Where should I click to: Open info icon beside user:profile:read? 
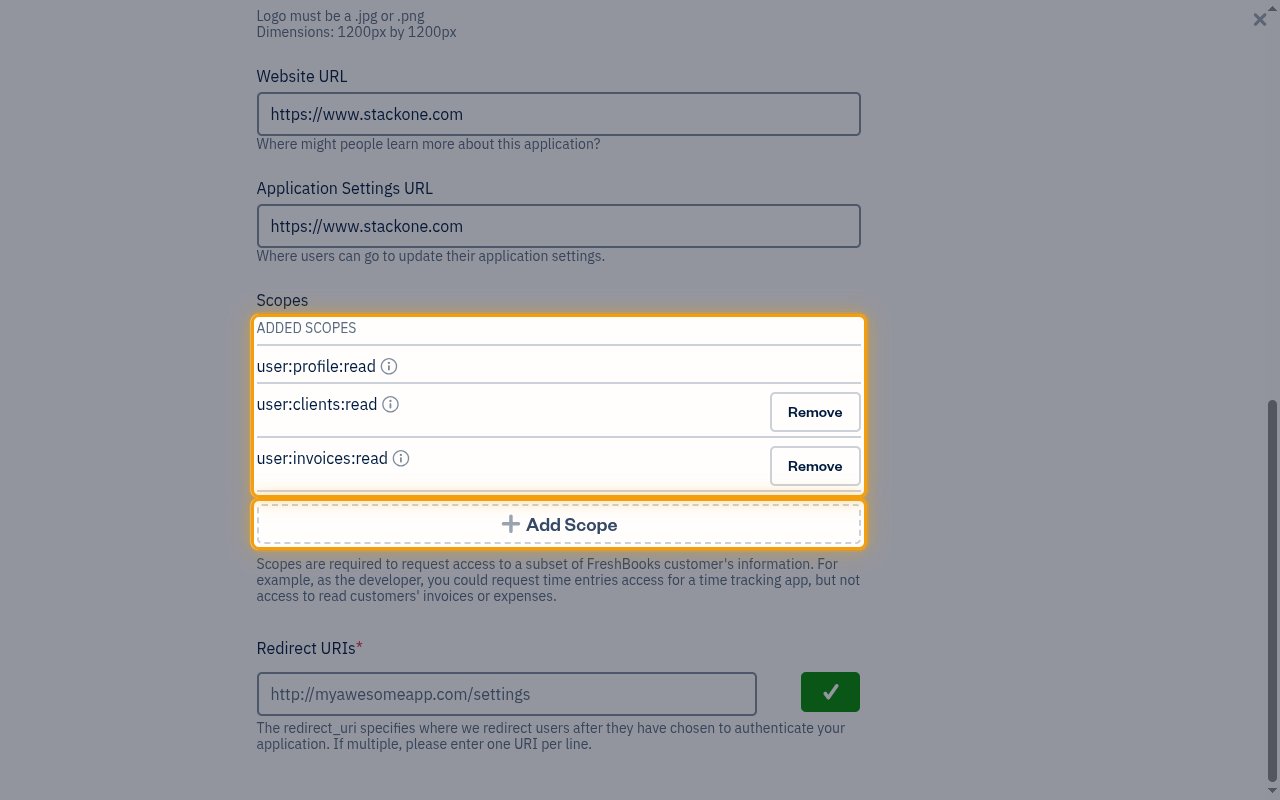coord(390,366)
